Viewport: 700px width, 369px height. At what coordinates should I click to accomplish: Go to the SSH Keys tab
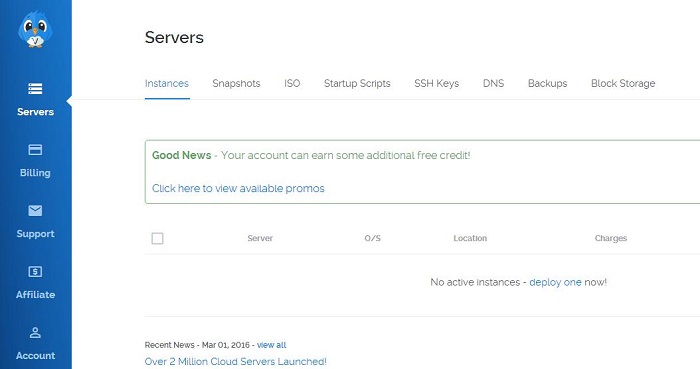[x=437, y=83]
